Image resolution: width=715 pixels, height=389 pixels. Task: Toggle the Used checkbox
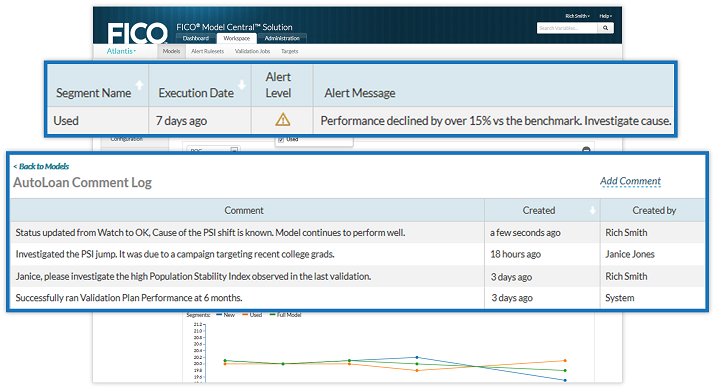[281, 140]
